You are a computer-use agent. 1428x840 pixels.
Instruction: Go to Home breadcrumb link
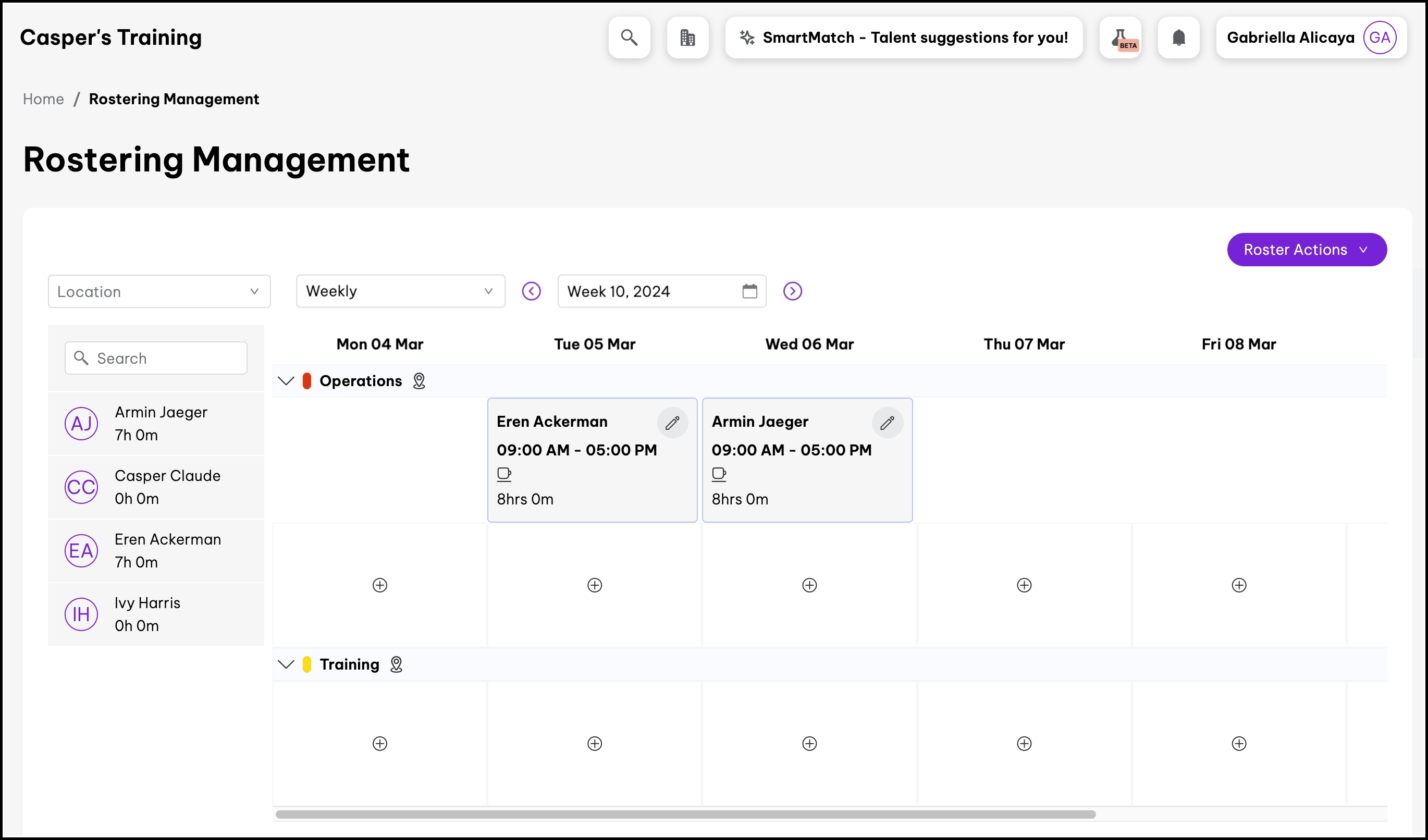(43, 99)
